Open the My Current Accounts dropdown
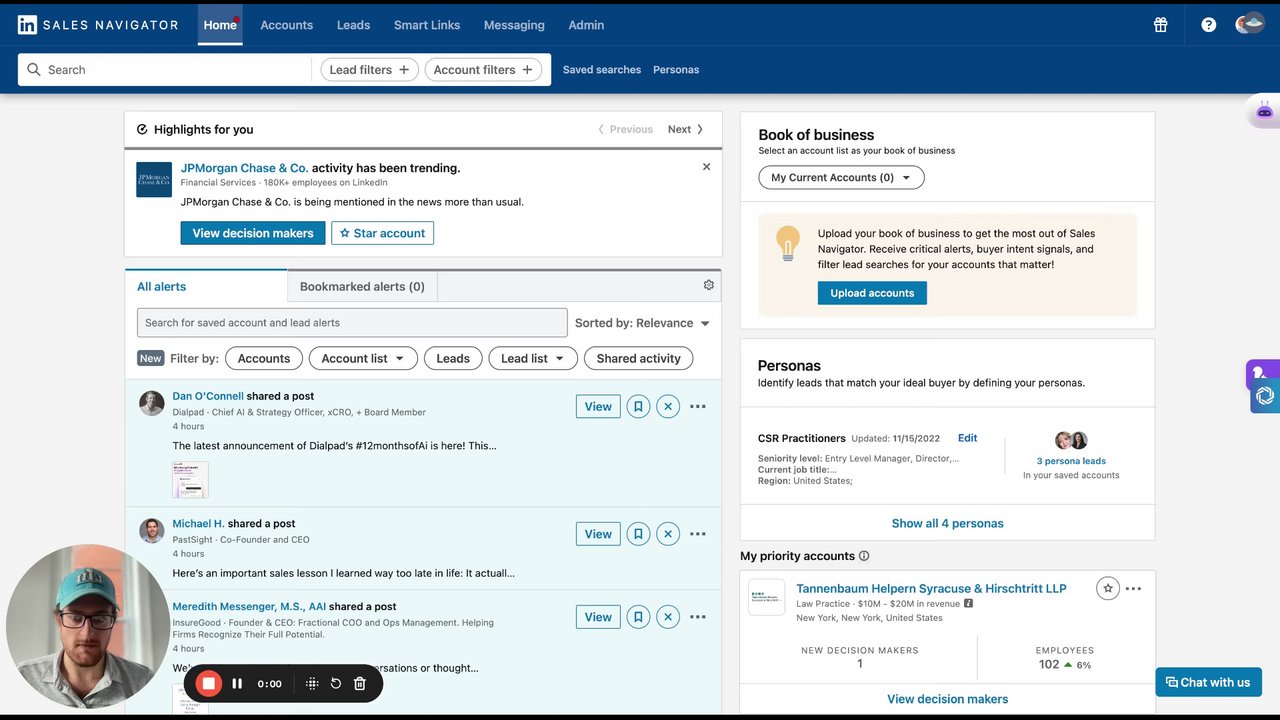The width and height of the screenshot is (1280, 720). tap(841, 177)
